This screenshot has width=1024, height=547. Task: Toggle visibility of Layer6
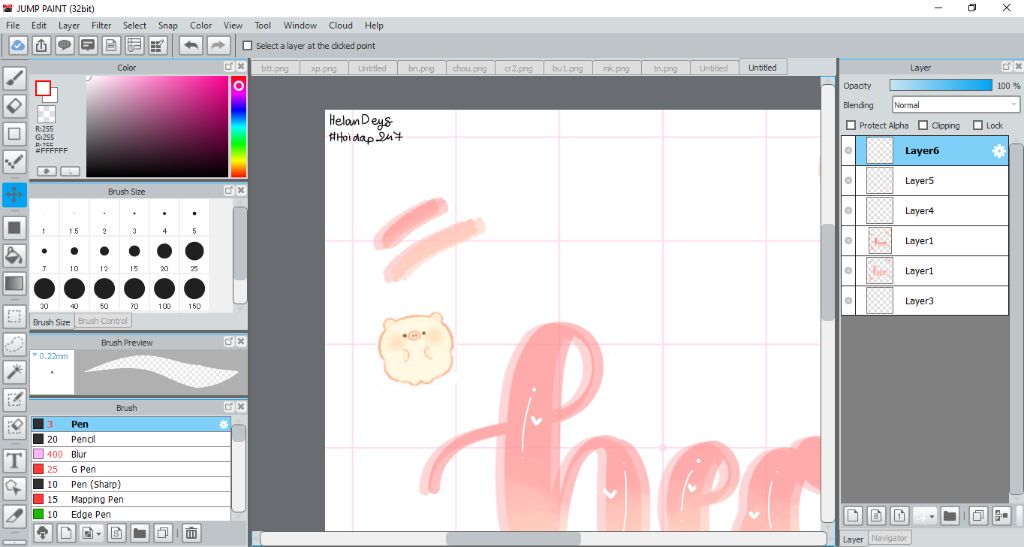pos(848,151)
